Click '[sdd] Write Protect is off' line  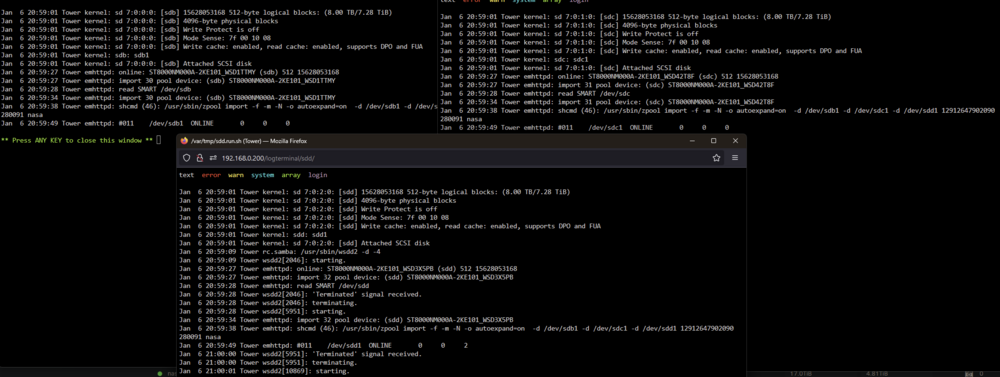pyautogui.click(x=307, y=209)
